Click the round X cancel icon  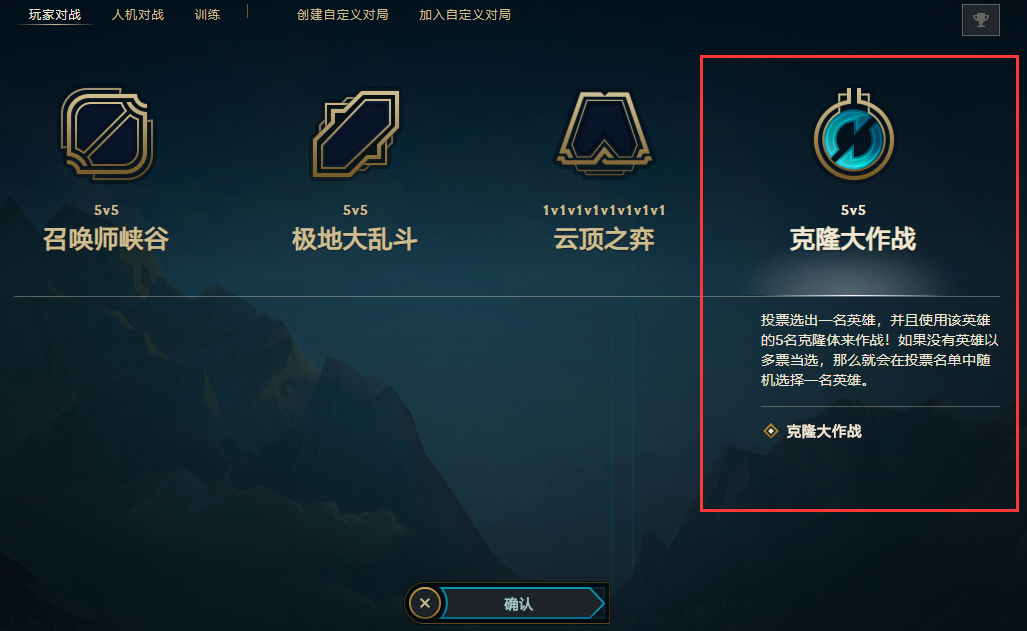tap(424, 603)
